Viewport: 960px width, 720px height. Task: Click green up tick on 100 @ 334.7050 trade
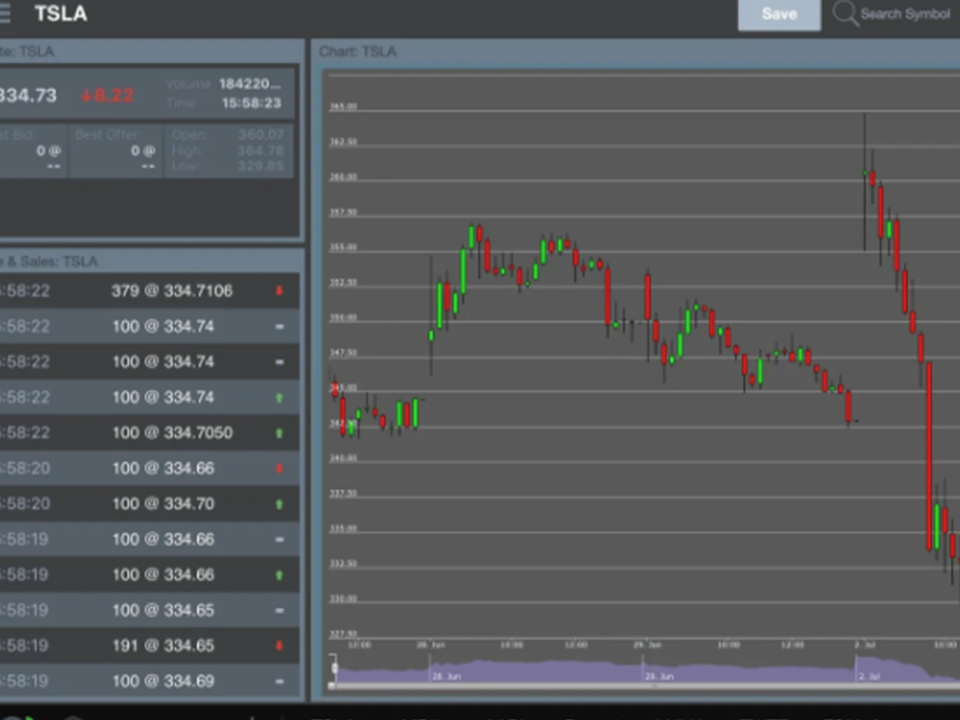279,433
